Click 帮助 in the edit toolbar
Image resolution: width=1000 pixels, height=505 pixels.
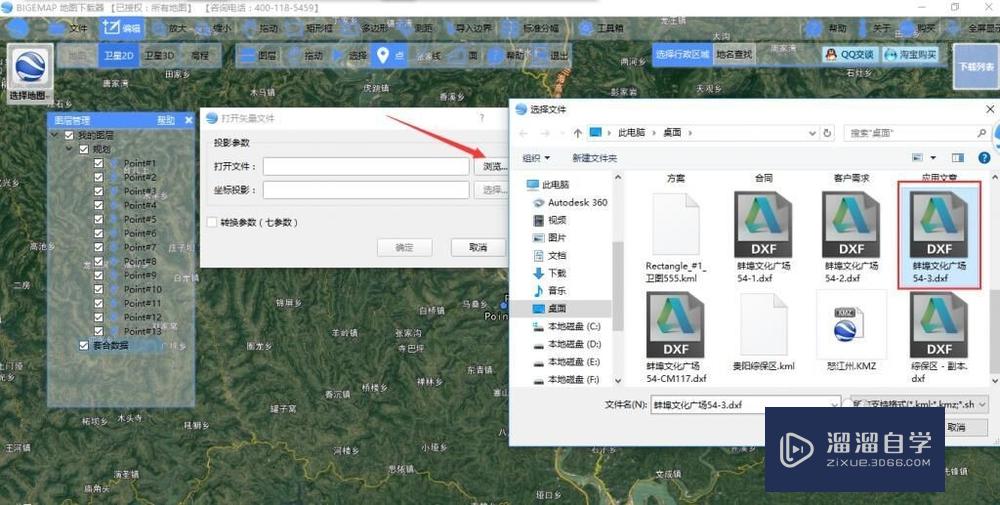click(x=506, y=56)
